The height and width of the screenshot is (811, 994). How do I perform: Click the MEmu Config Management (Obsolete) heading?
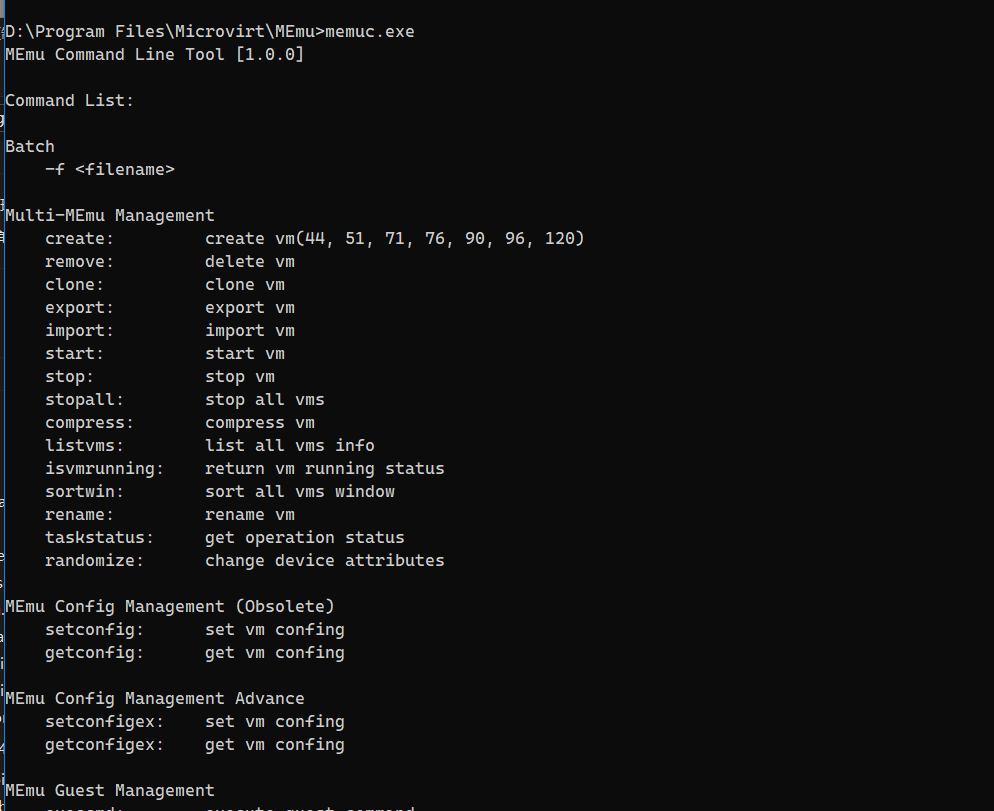tap(170, 606)
